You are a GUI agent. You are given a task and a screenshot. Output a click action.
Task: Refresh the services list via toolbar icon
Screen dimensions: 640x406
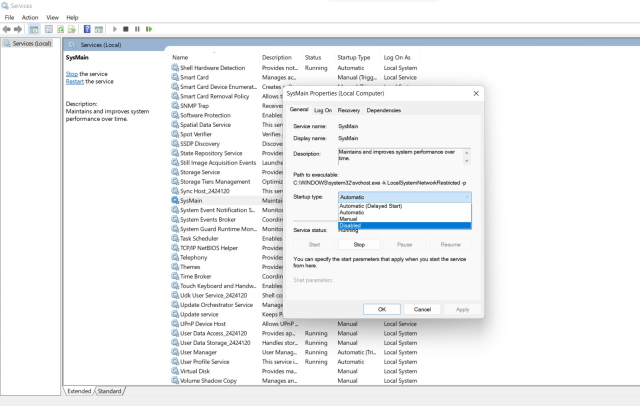pos(60,29)
